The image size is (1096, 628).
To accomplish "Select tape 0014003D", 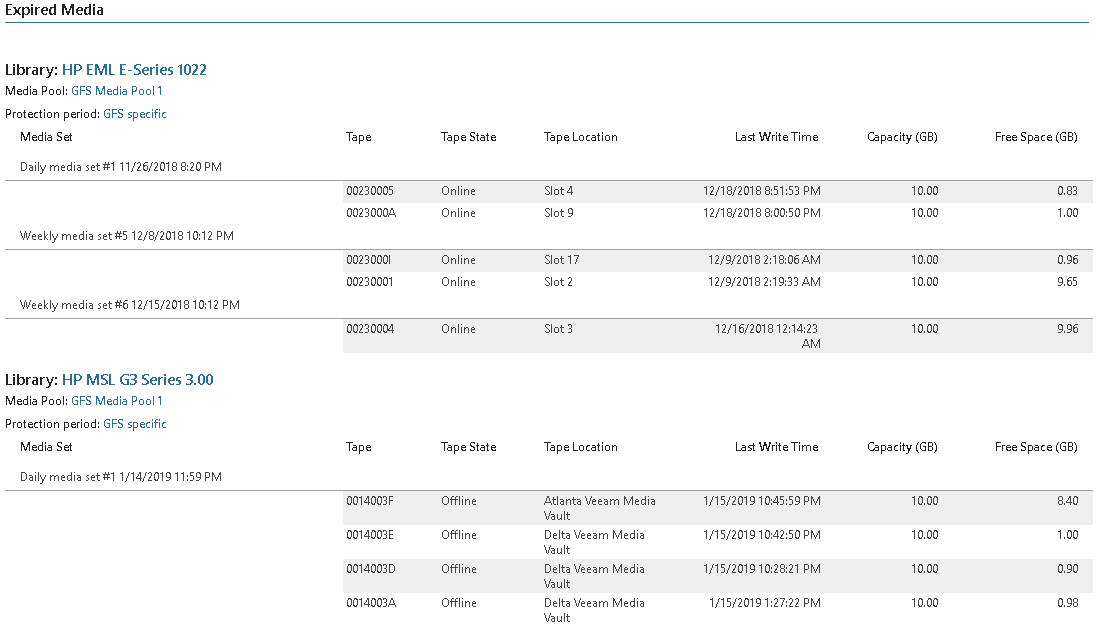I will (370, 569).
